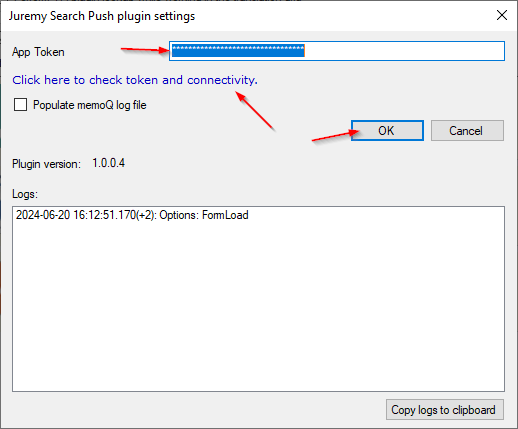Click the word connectivity in the link
This screenshot has width=518, height=429.
(222, 80)
